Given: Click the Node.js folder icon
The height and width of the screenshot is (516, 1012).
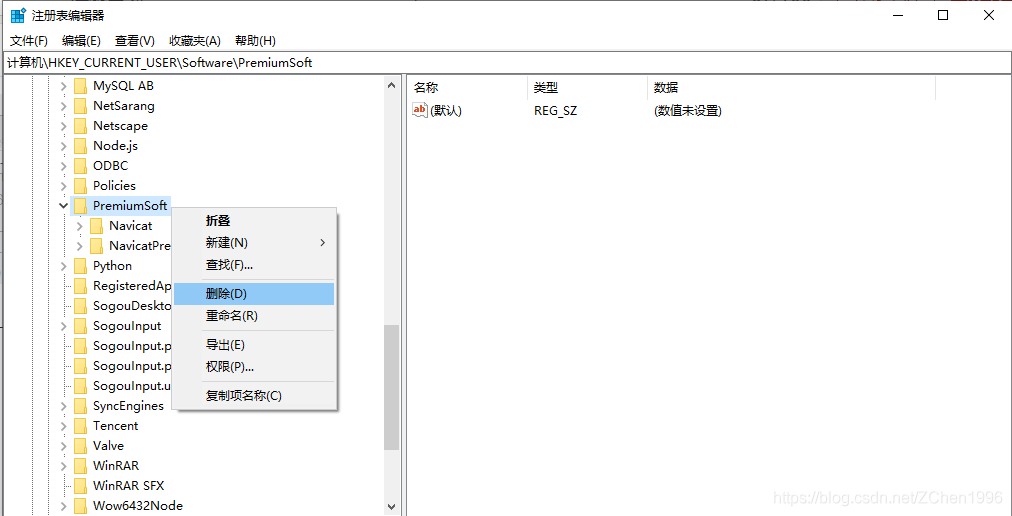Looking at the screenshot, I should point(80,146).
